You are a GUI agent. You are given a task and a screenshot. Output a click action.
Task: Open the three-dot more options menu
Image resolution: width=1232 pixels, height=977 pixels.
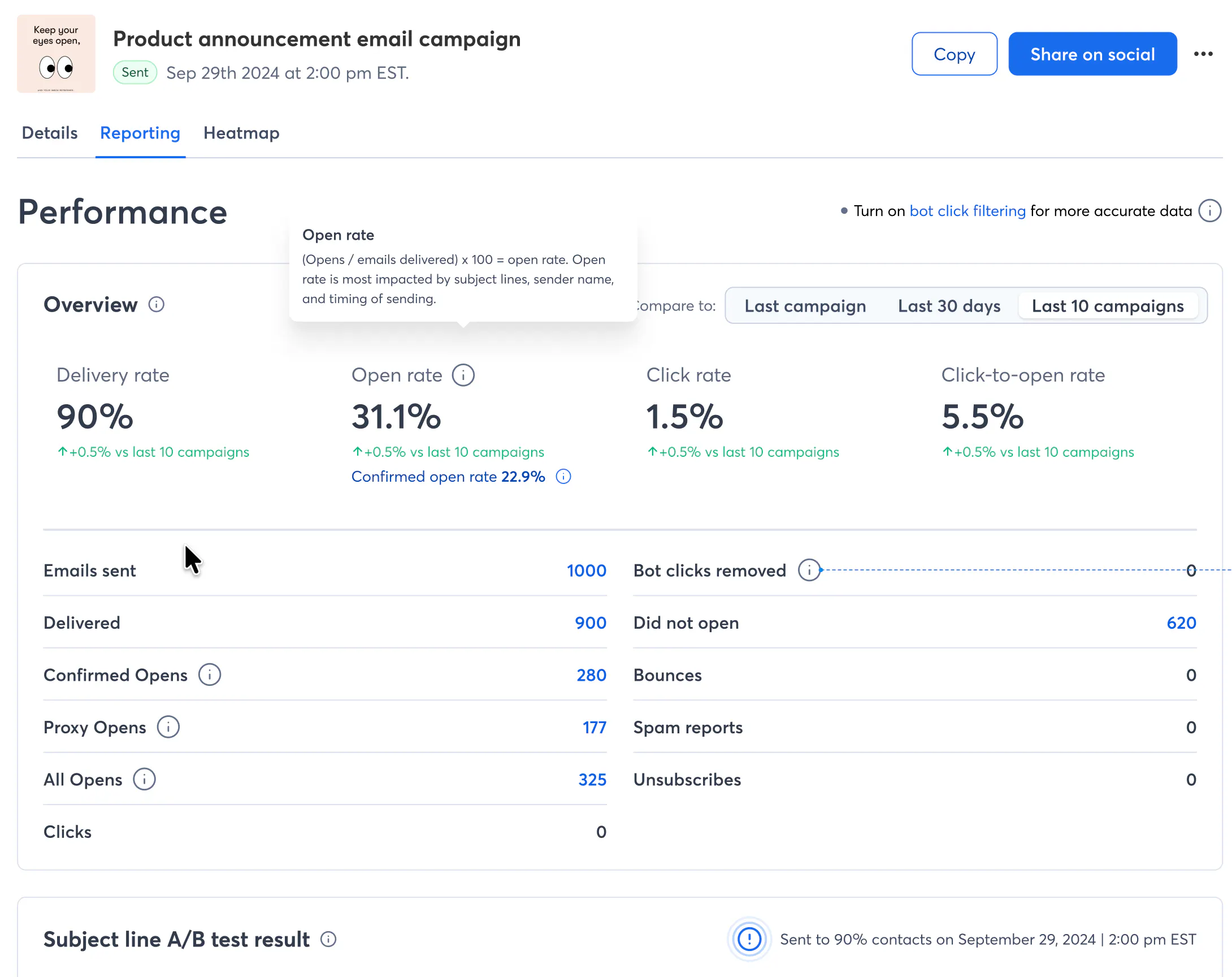point(1203,54)
